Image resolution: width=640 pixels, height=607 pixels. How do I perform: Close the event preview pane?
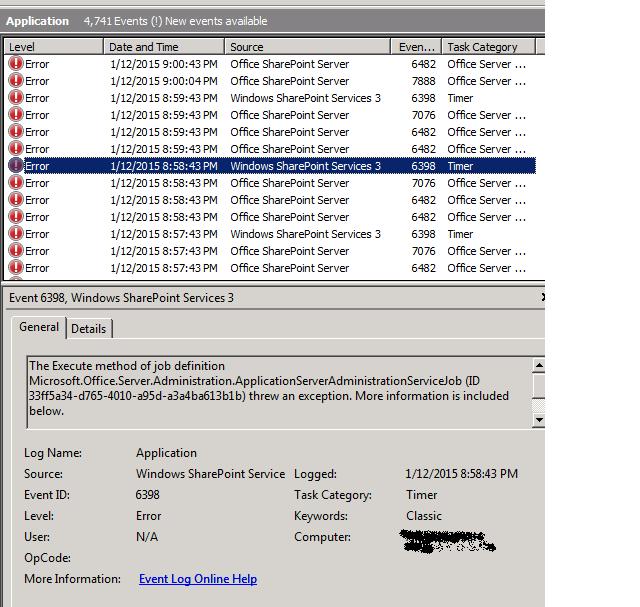click(x=542, y=297)
